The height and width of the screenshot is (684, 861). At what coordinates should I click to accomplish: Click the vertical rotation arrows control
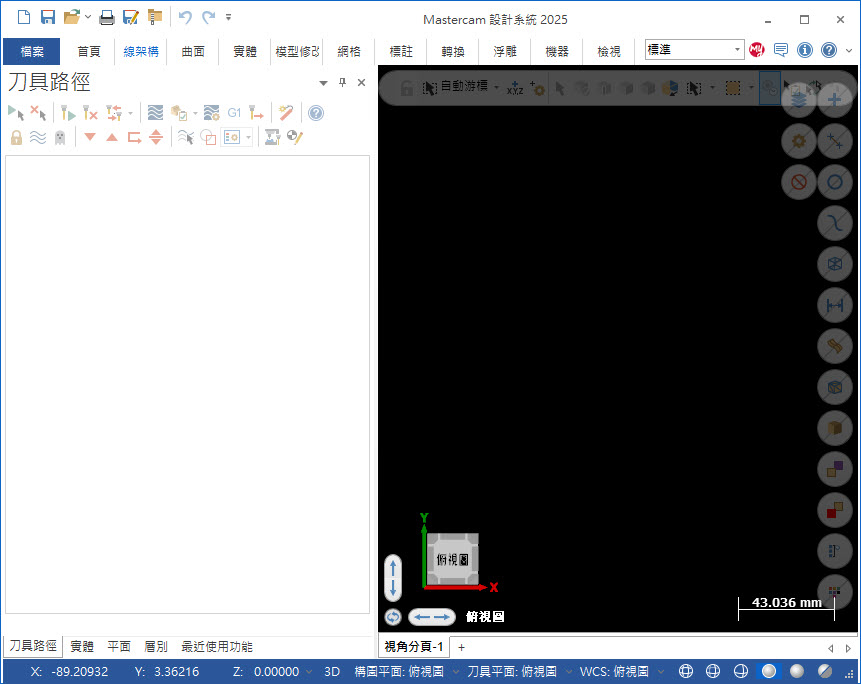point(393,578)
